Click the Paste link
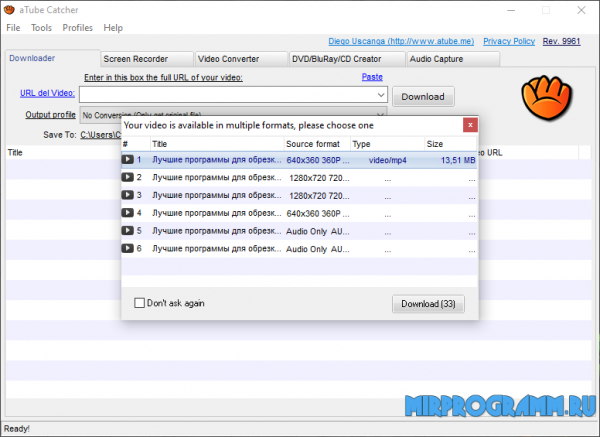The image size is (600, 437). [372, 77]
